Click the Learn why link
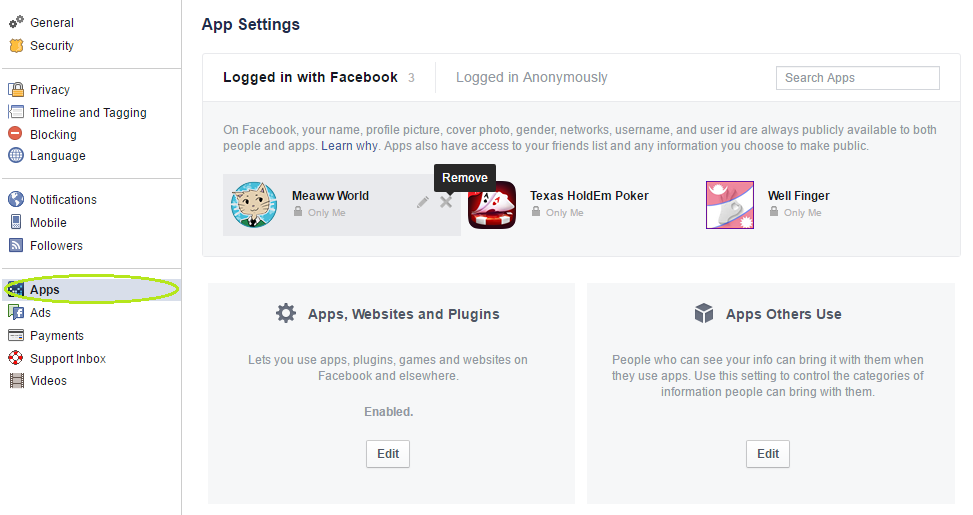 349,146
